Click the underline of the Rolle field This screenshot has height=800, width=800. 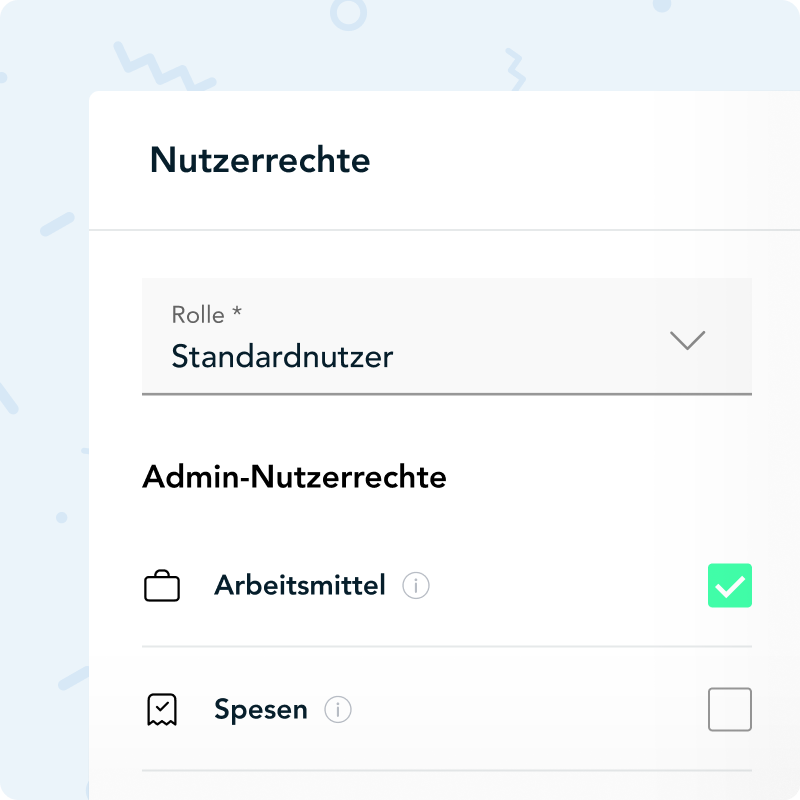coord(446,394)
